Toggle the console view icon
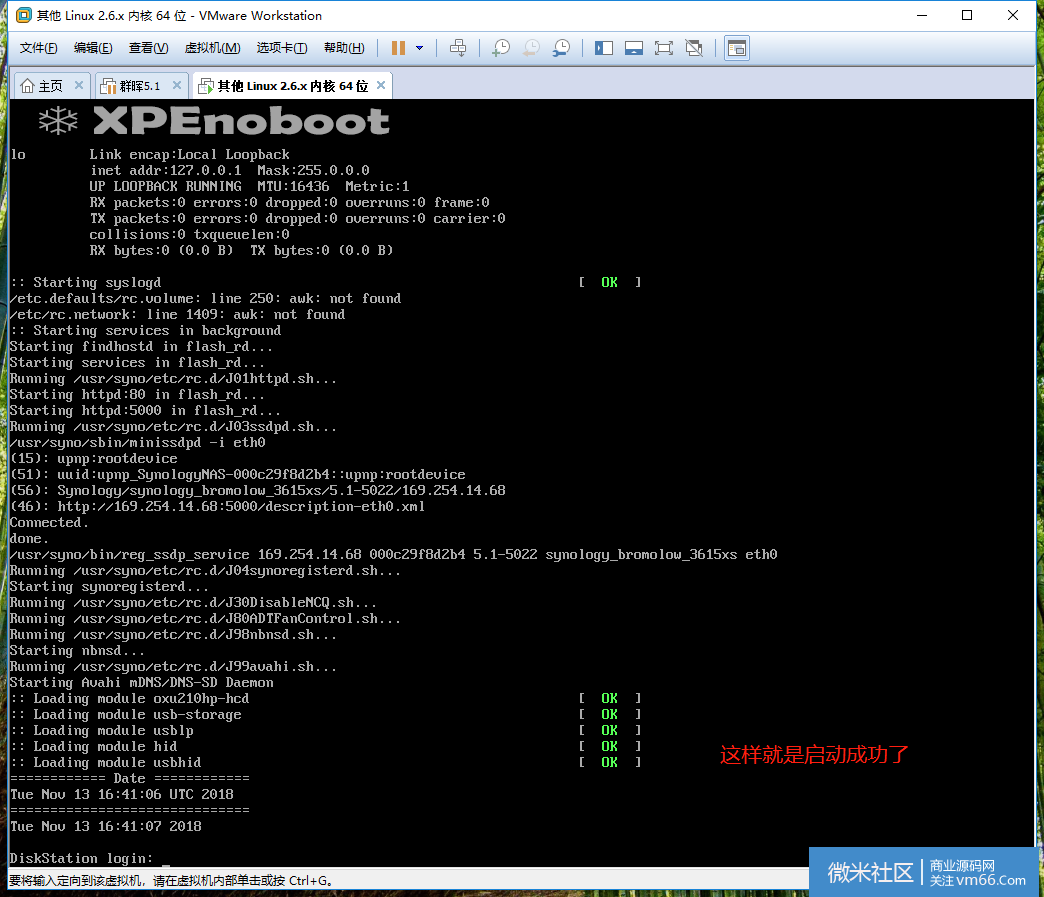Image resolution: width=1044 pixels, height=897 pixels. tap(737, 48)
